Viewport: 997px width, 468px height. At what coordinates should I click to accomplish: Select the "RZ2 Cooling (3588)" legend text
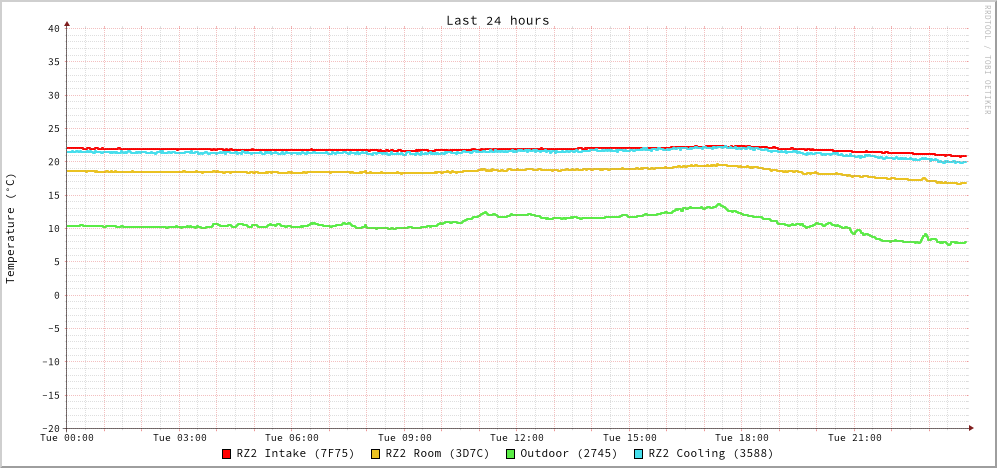pyautogui.click(x=710, y=454)
